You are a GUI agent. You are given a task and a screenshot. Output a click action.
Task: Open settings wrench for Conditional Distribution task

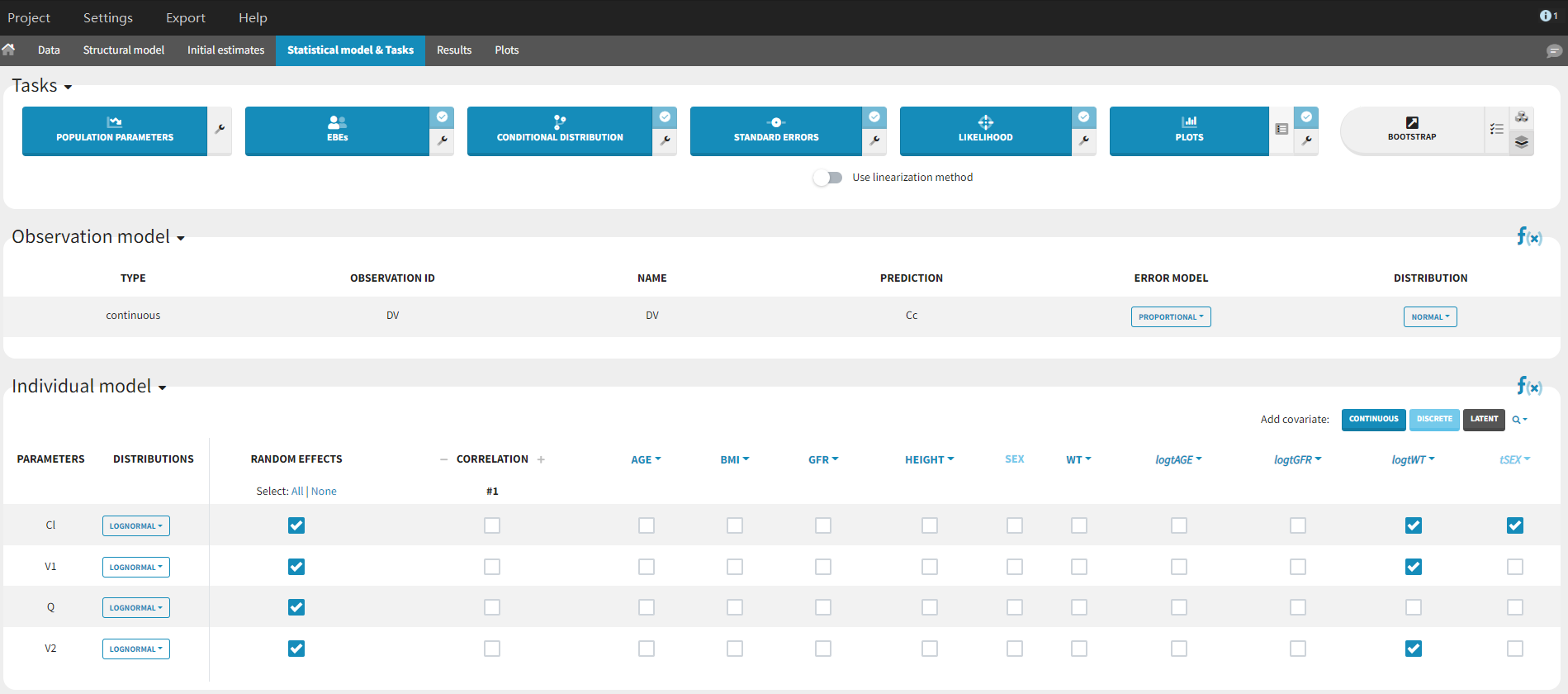[666, 141]
